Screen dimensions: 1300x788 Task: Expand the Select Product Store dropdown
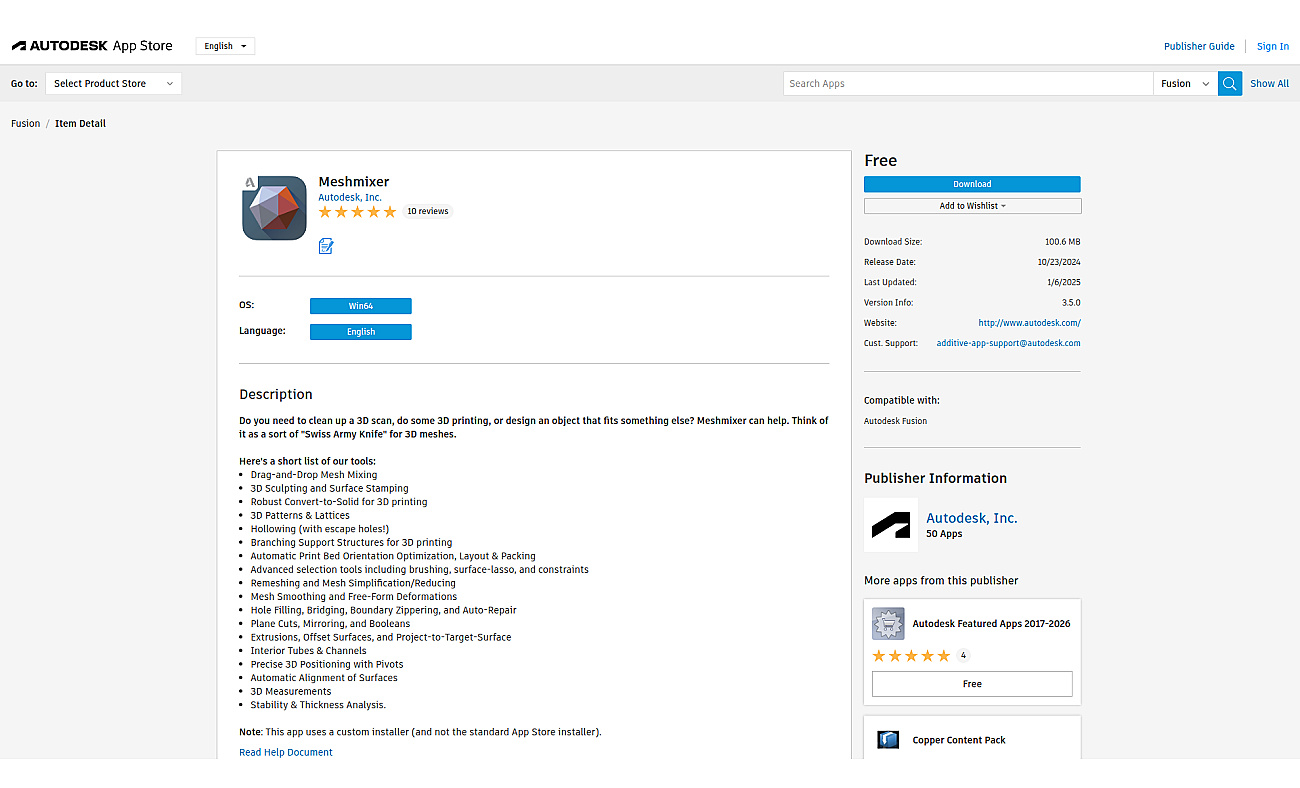coord(113,84)
